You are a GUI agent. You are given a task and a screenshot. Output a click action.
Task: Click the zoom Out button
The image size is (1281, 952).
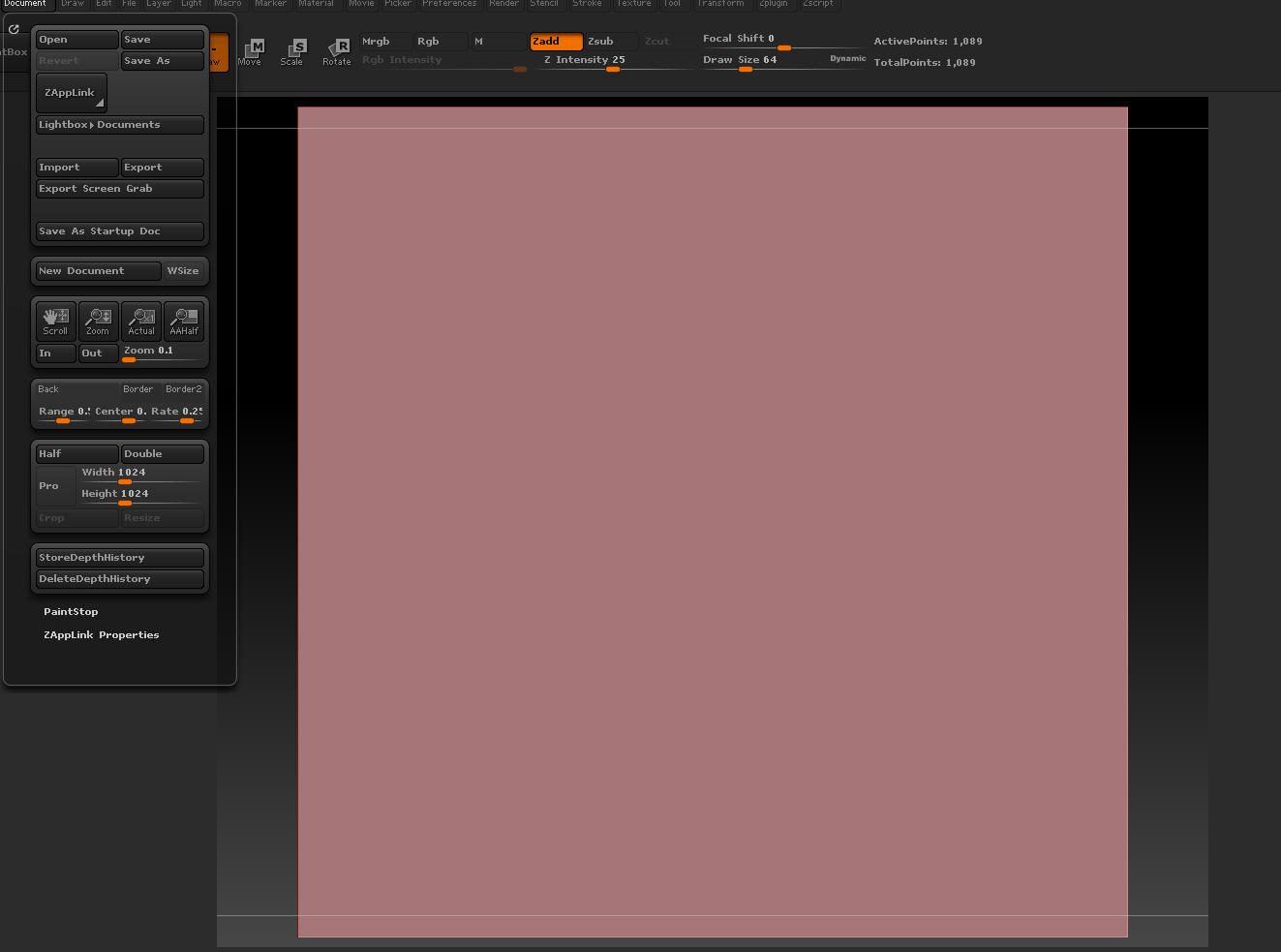[98, 353]
